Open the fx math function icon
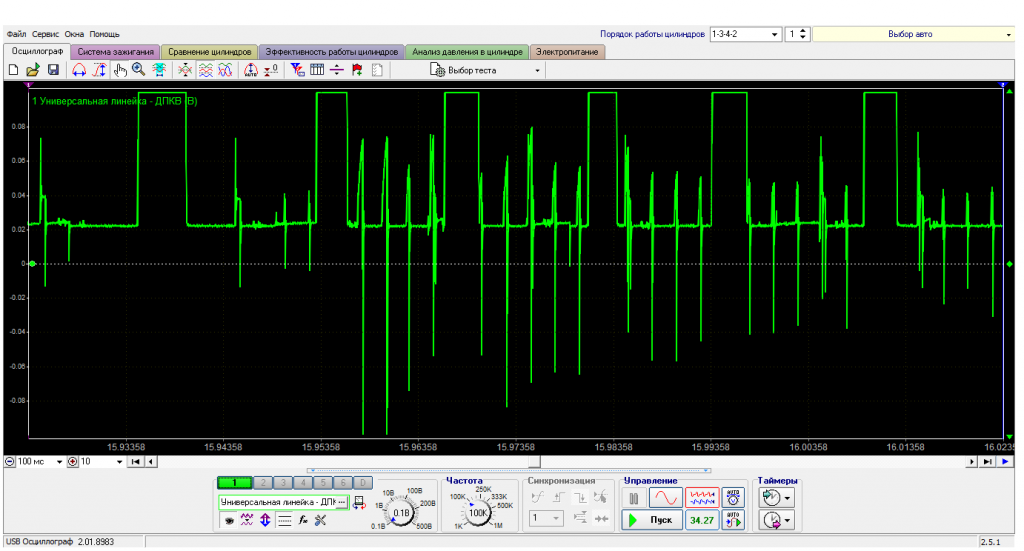The width and height of the screenshot is (1024, 551). 303,520
